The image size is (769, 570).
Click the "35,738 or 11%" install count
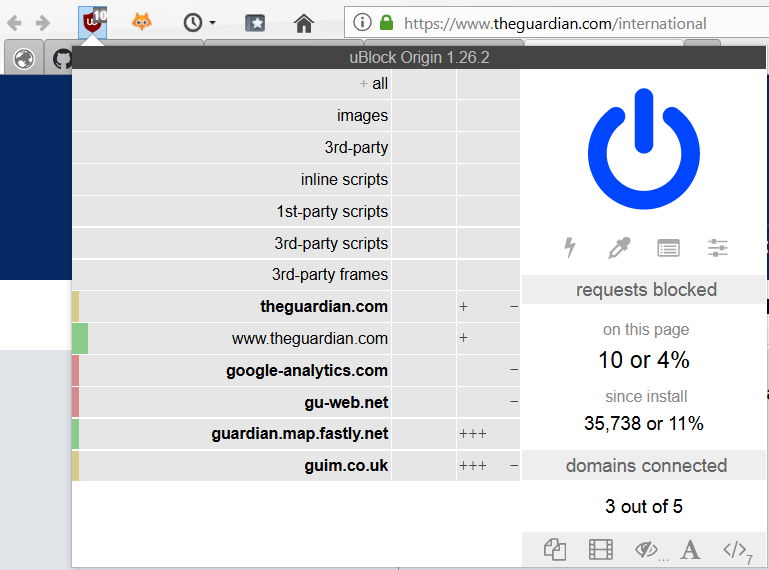click(644, 423)
